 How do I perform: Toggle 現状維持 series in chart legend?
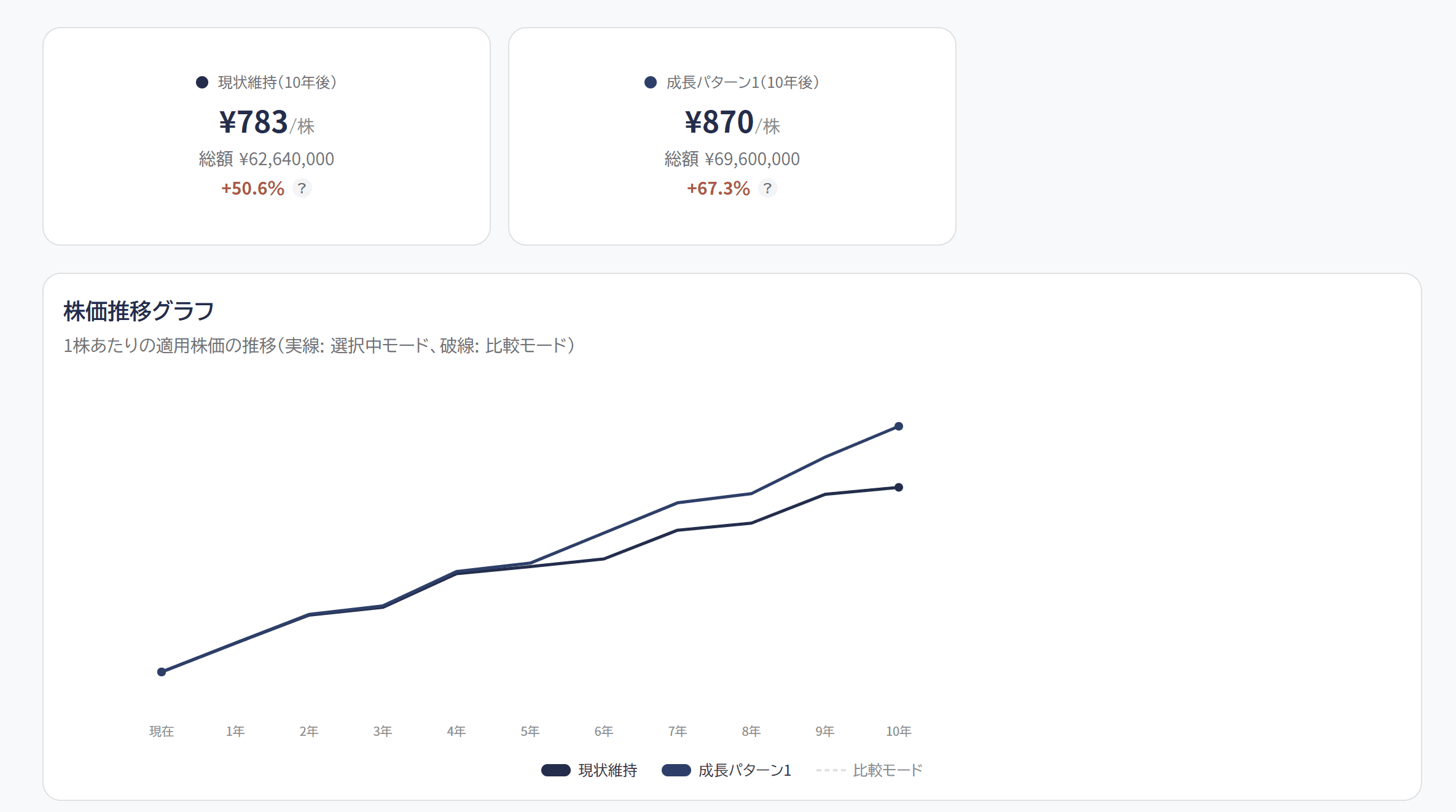pos(589,770)
